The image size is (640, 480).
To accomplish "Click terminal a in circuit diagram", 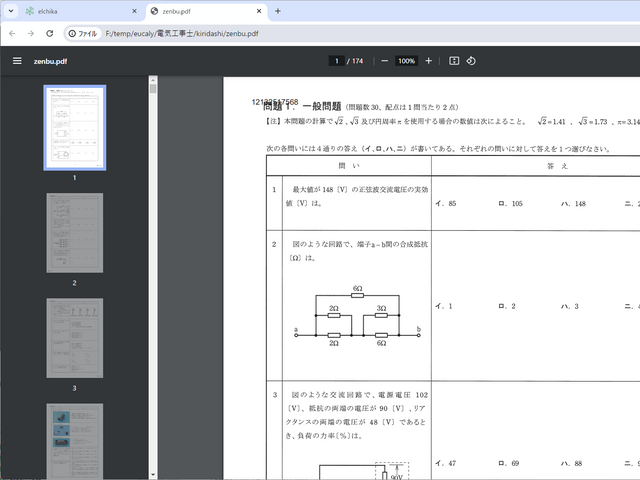I will 296,335.
